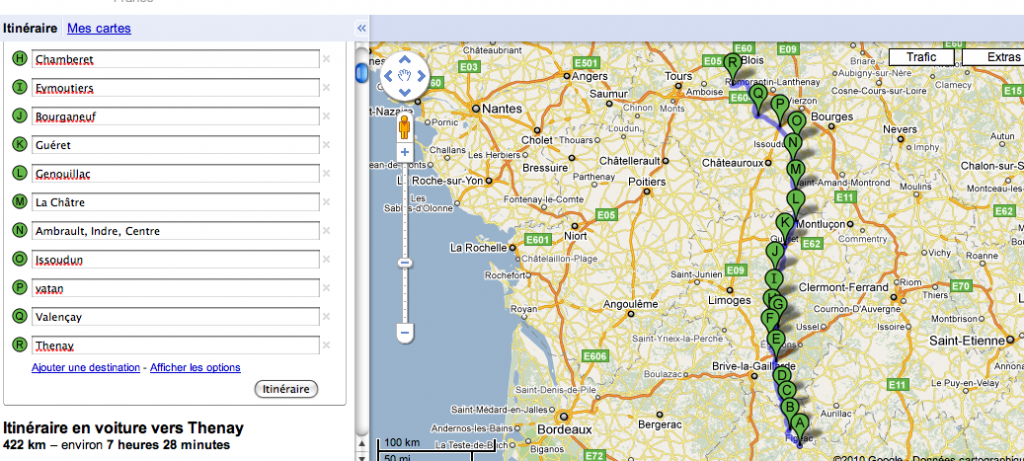Click map marker A near Figeac

(801, 426)
